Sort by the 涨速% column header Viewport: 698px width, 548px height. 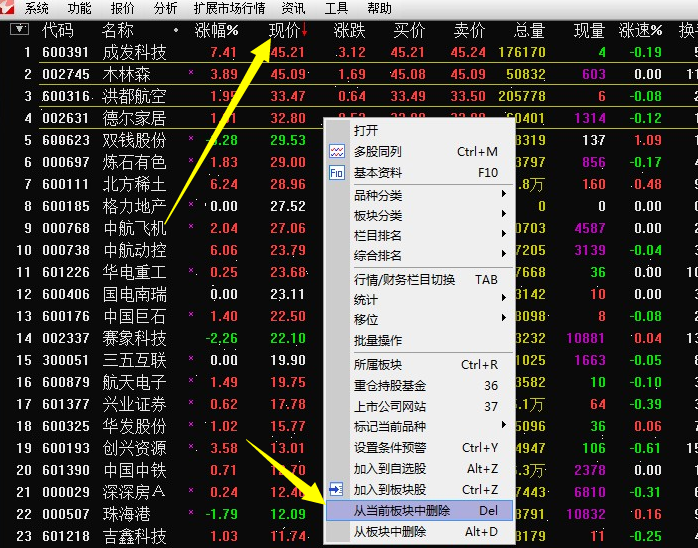(641, 30)
